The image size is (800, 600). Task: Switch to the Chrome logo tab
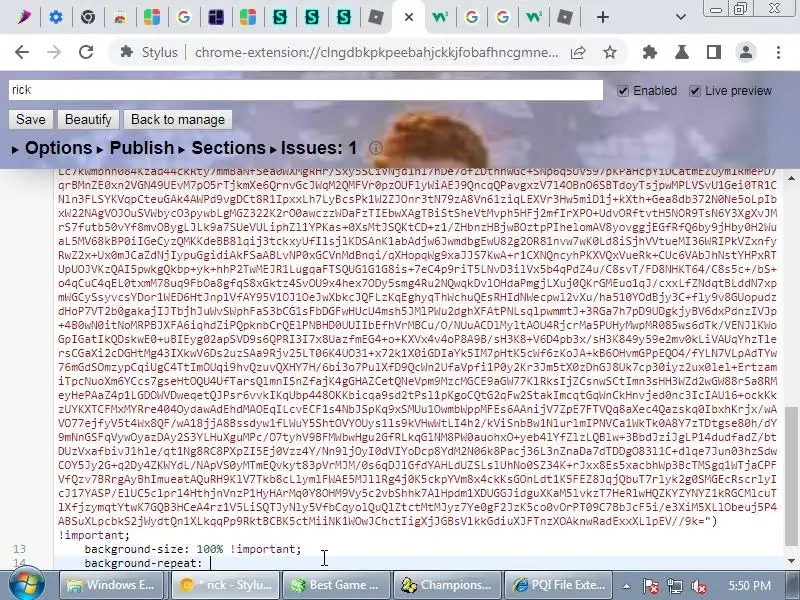click(88, 17)
